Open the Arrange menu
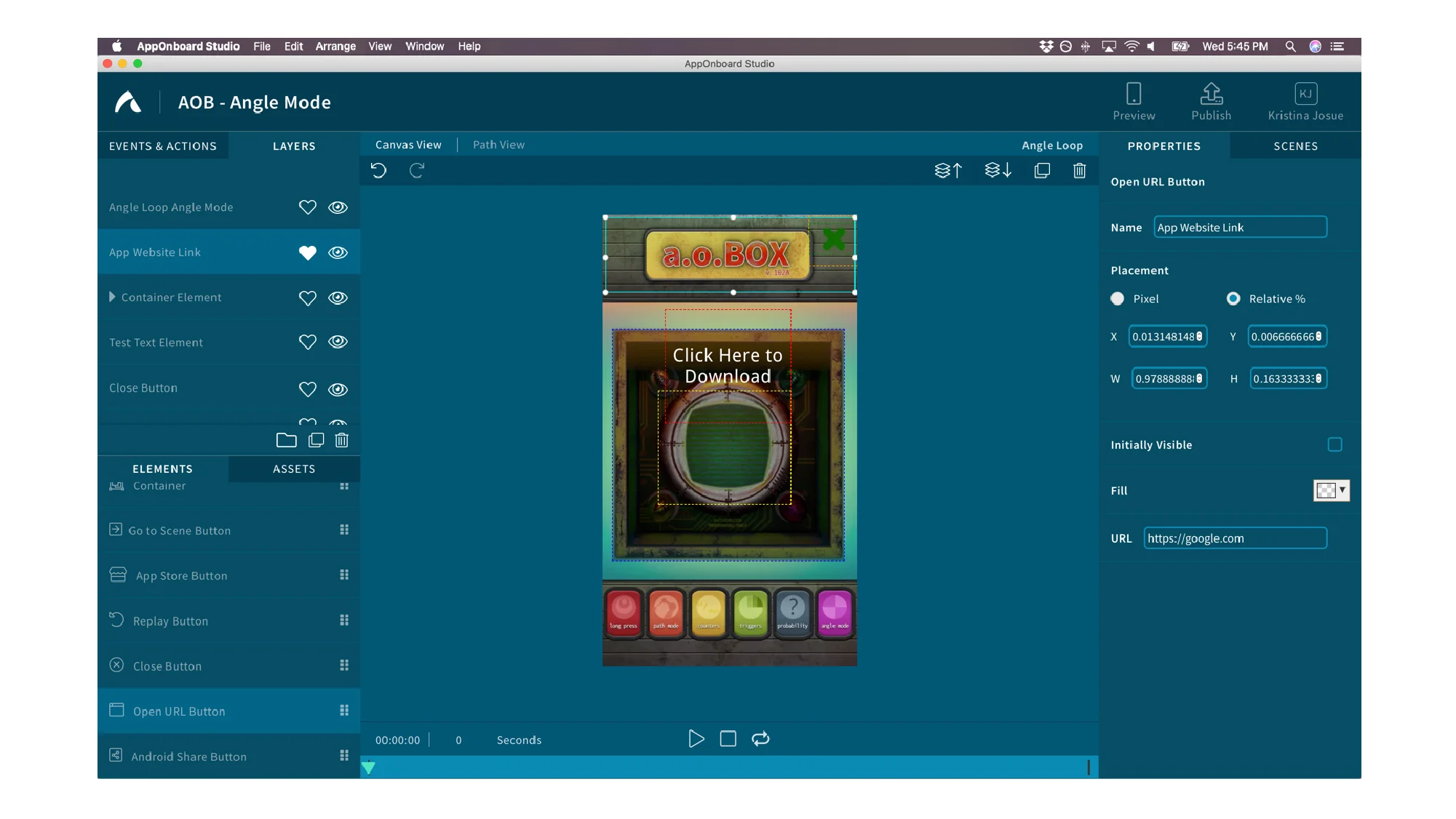Screen dimensions: 1456x819 [x=335, y=47]
